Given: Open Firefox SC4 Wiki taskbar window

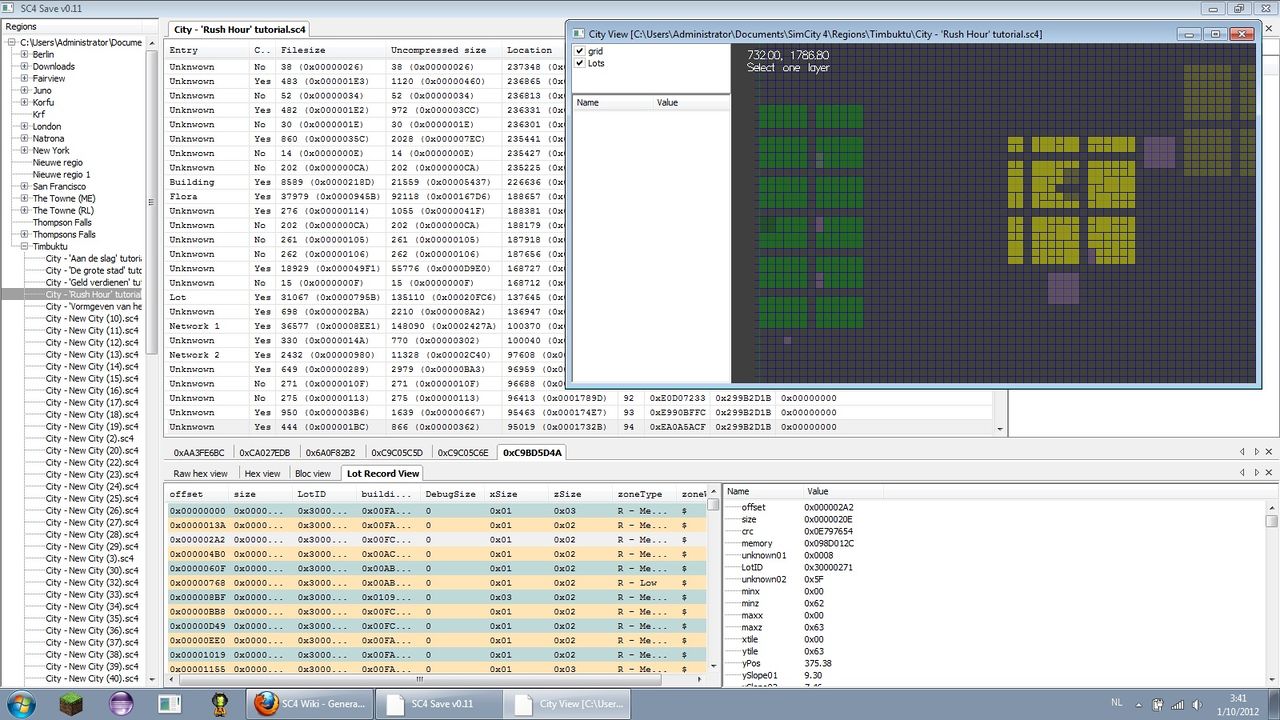Looking at the screenshot, I should pos(308,703).
